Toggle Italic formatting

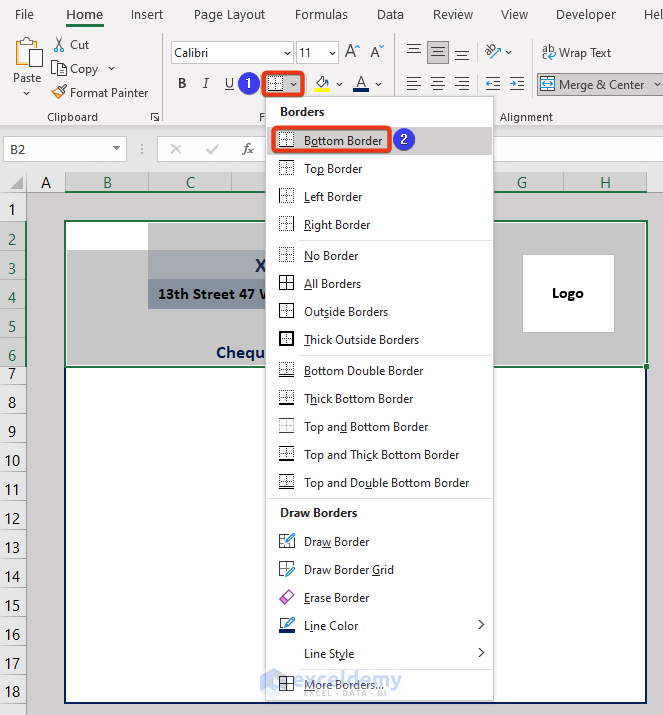click(206, 83)
